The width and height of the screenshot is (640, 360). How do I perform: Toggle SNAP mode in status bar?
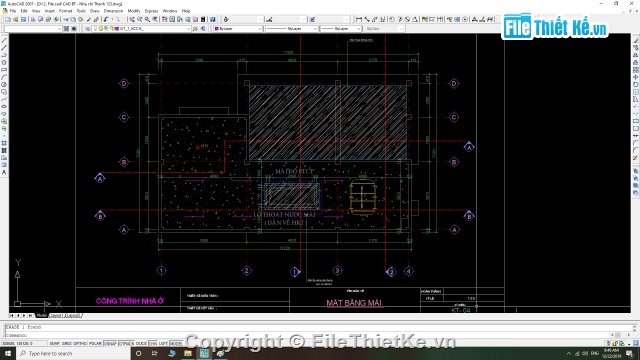54,344
